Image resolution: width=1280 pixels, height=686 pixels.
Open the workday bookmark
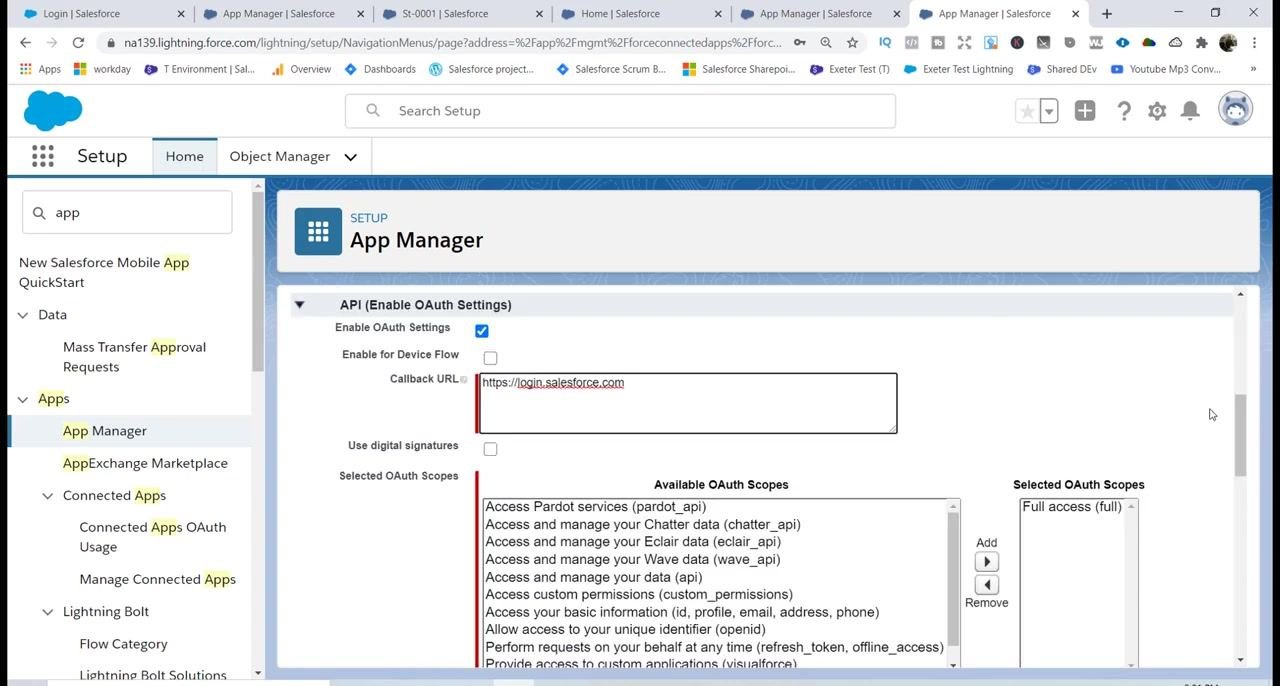103,69
